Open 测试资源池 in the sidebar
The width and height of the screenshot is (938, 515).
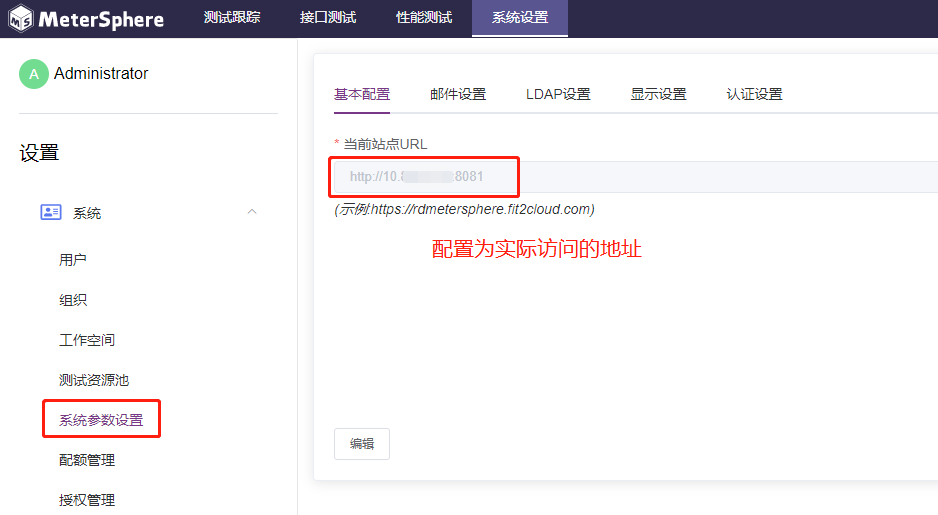[94, 380]
